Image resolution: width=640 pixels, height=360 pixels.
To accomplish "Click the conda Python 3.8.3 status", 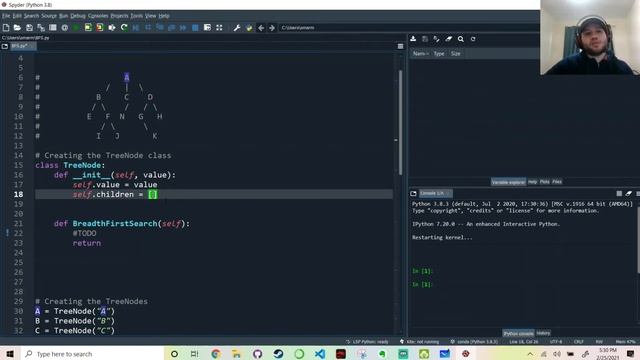I will tap(474, 342).
